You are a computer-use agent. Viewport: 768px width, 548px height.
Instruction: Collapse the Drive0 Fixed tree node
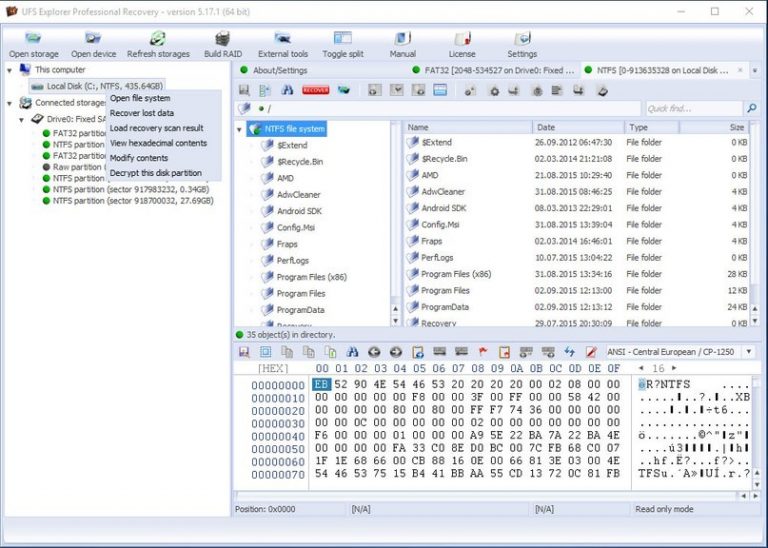click(21, 119)
